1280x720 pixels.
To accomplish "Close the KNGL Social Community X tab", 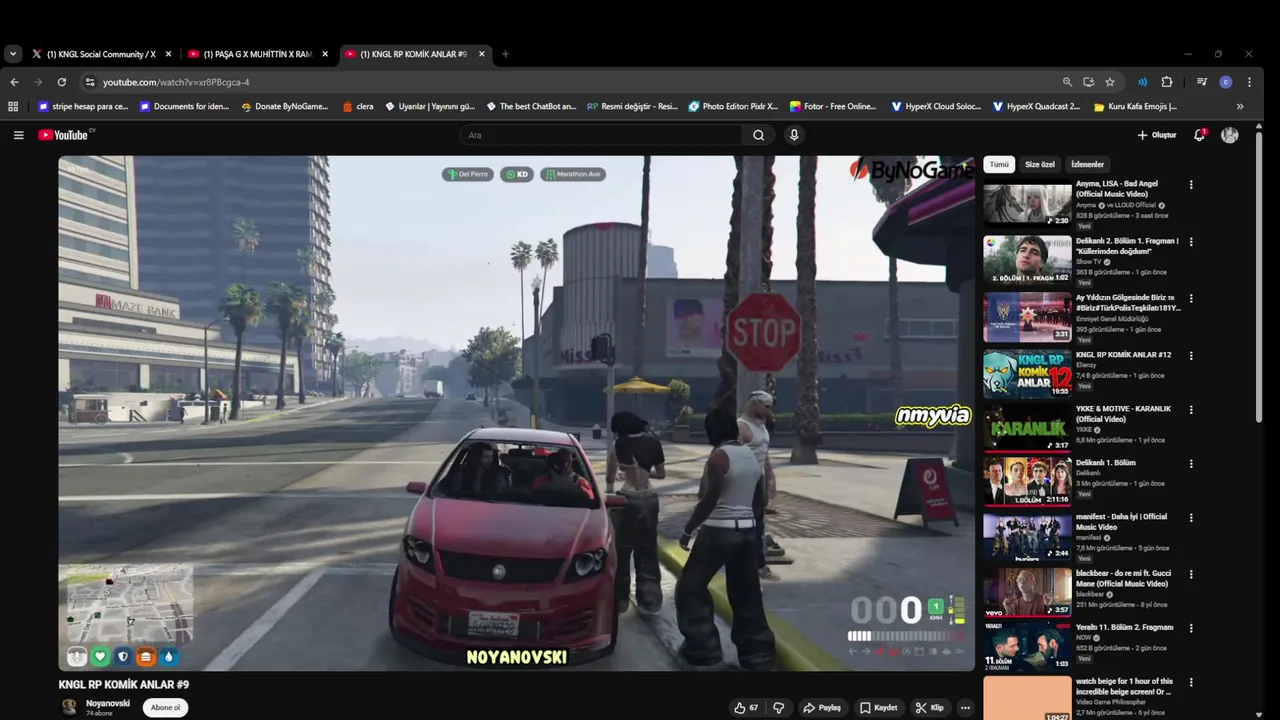I will coord(168,54).
